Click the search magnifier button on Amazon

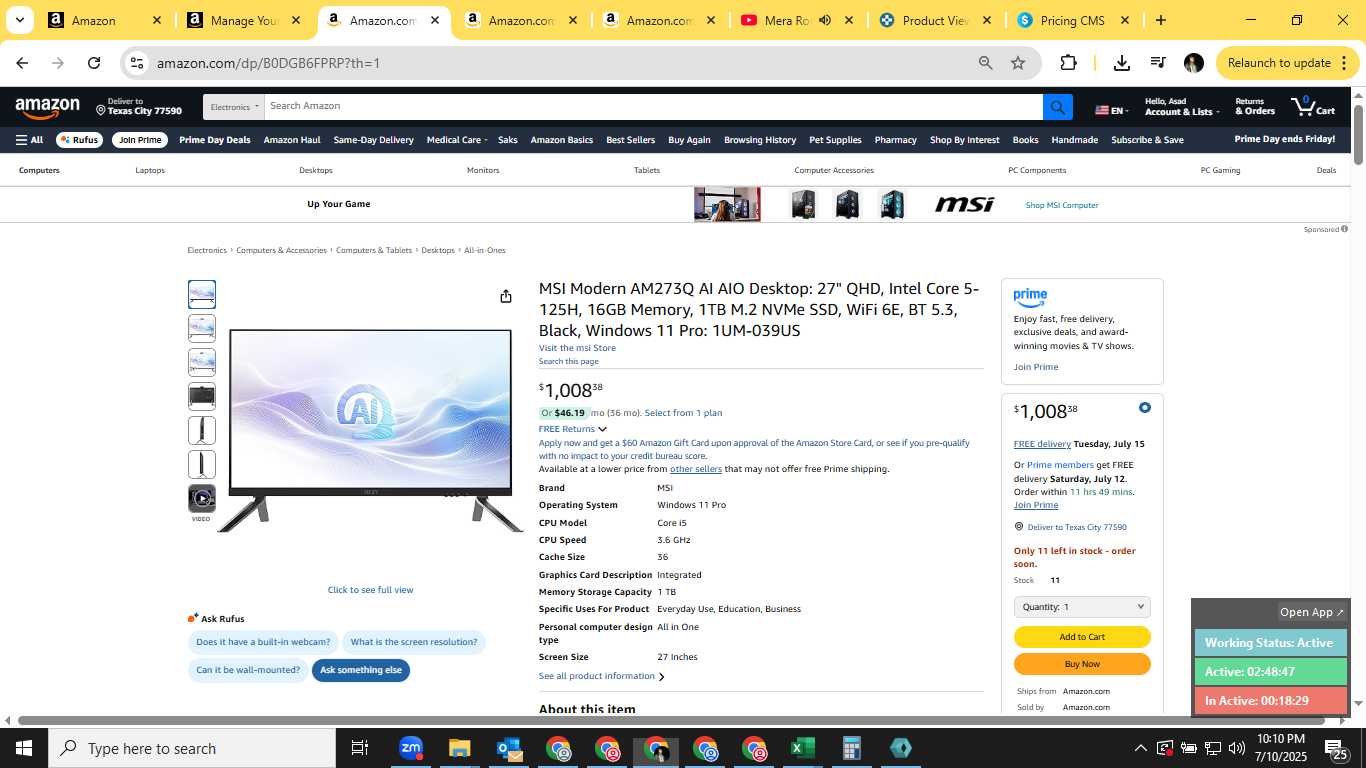(1057, 107)
